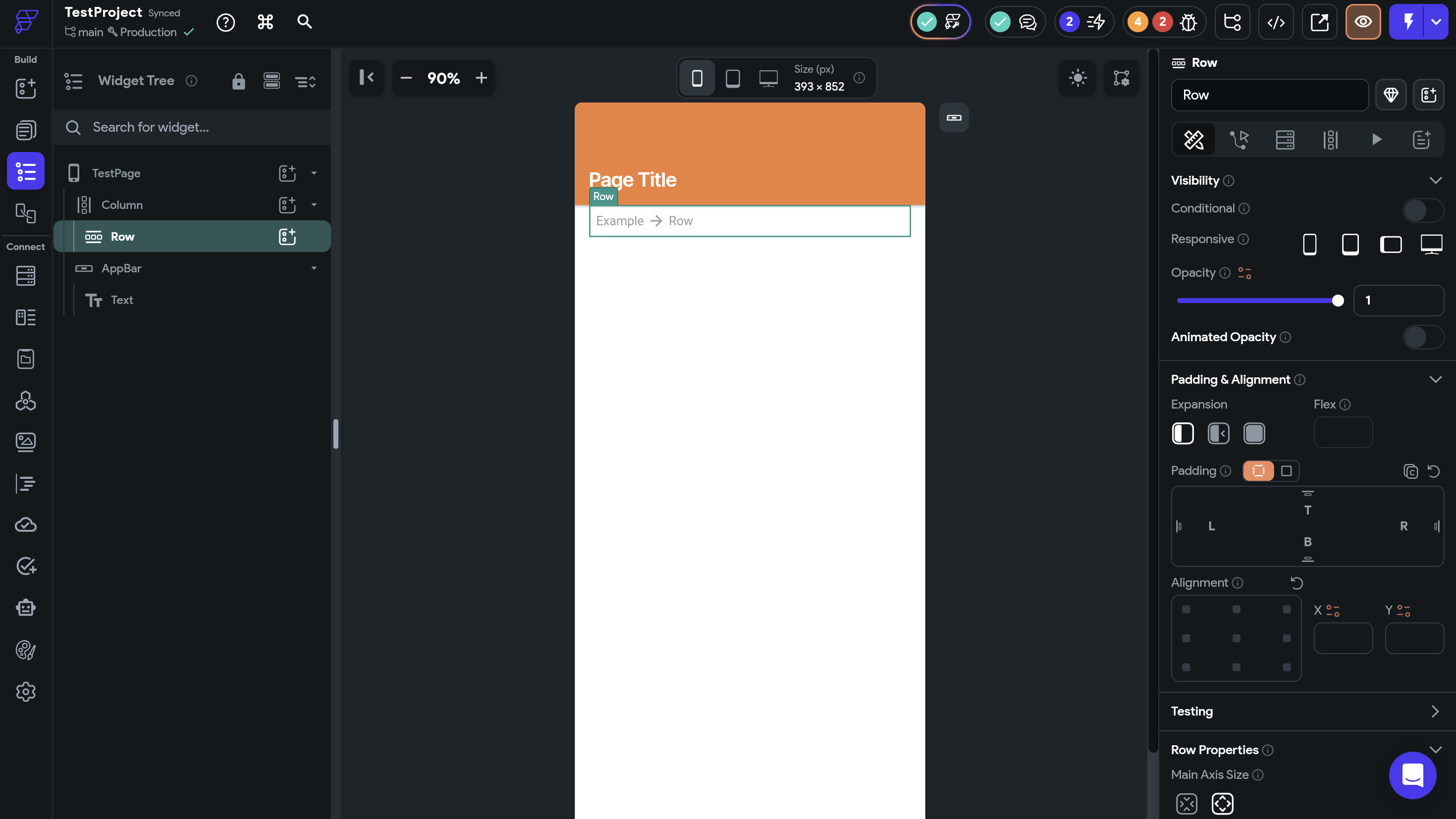Click the keyboard shortcuts command icon
The width and height of the screenshot is (1456, 819).
(x=265, y=22)
